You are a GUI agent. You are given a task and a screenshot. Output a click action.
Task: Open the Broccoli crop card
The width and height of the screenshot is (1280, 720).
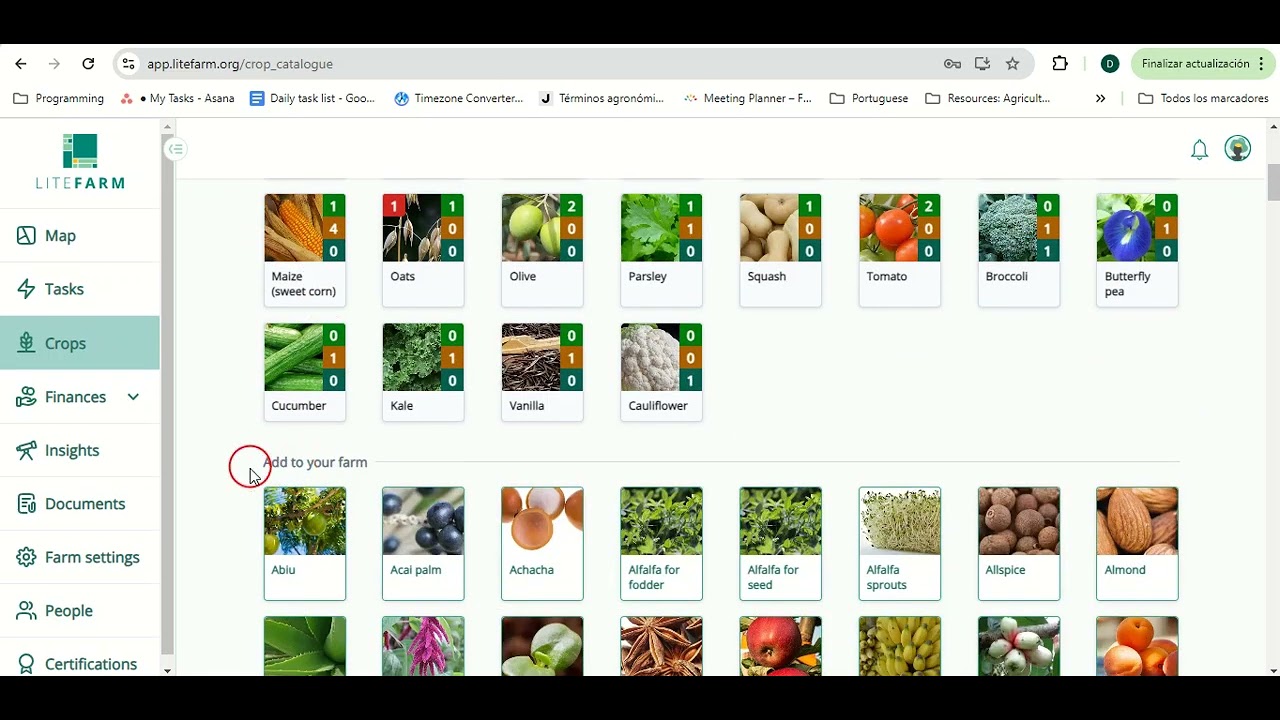pos(1018,250)
